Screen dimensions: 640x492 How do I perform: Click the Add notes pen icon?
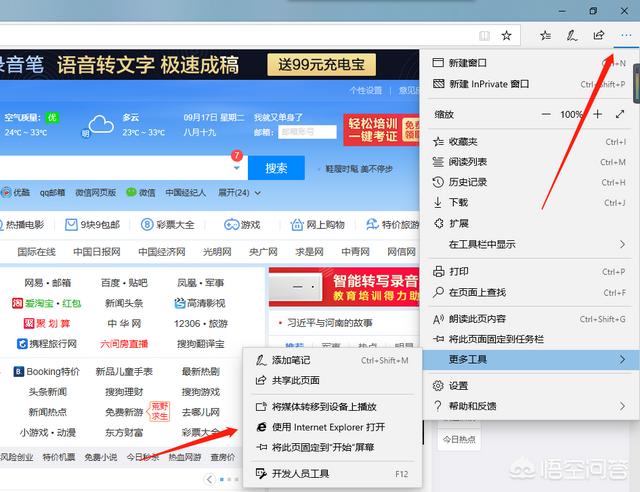(x=571, y=36)
